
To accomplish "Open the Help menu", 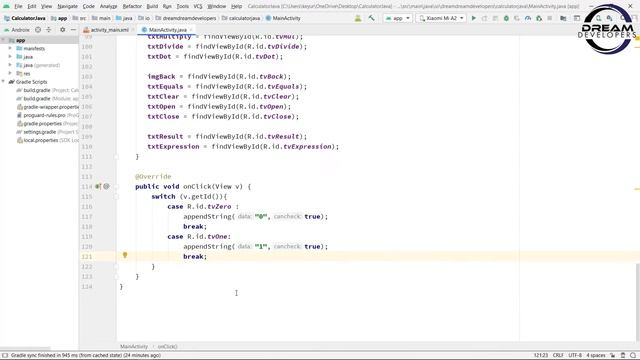I will click(236, 7).
